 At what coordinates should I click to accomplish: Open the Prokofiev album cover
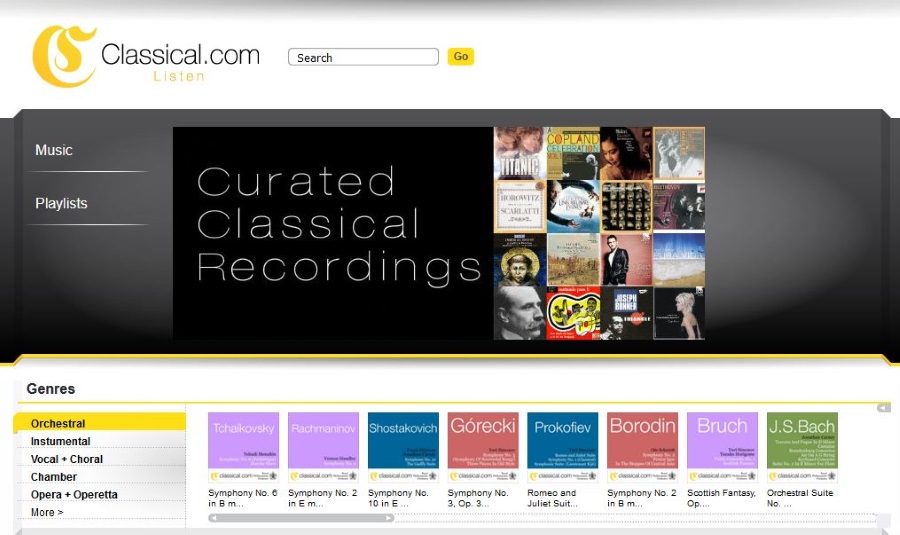562,447
